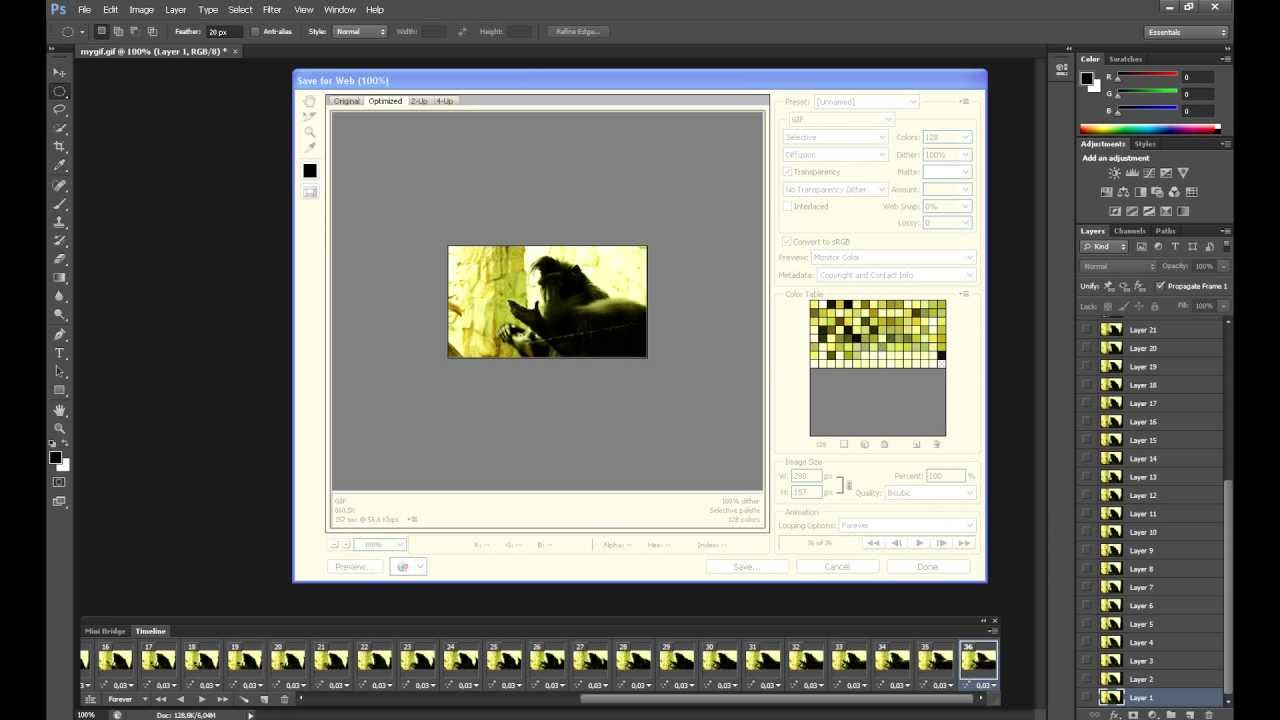Delete selected frame trash icon in Timeline

pos(284,699)
